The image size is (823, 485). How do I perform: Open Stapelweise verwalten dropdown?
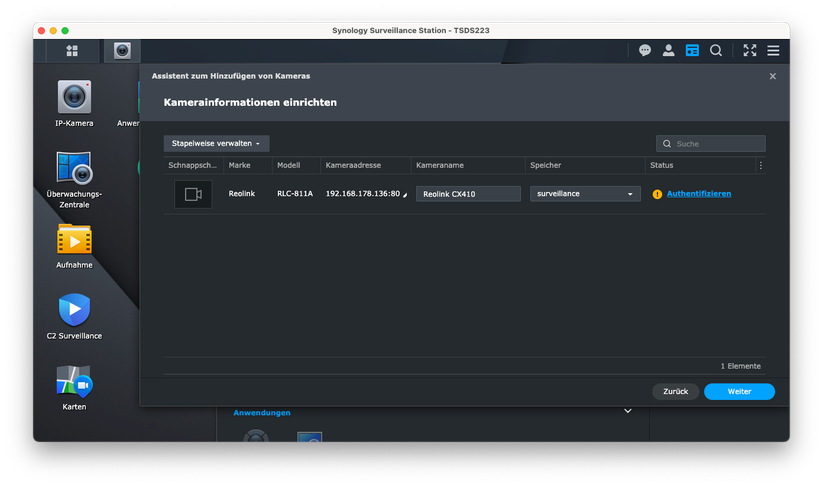216,143
